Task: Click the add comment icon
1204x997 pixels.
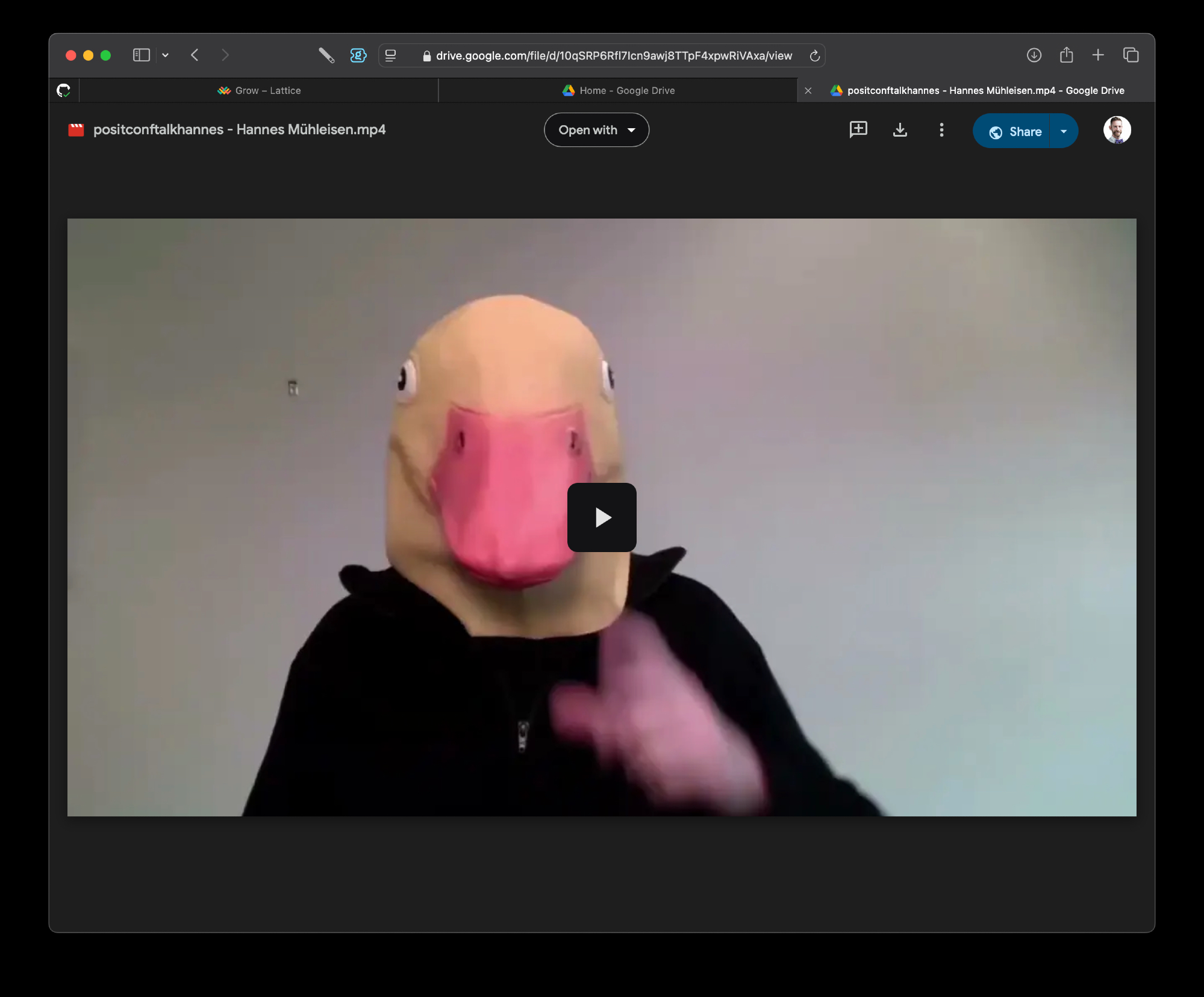Action: 858,129
